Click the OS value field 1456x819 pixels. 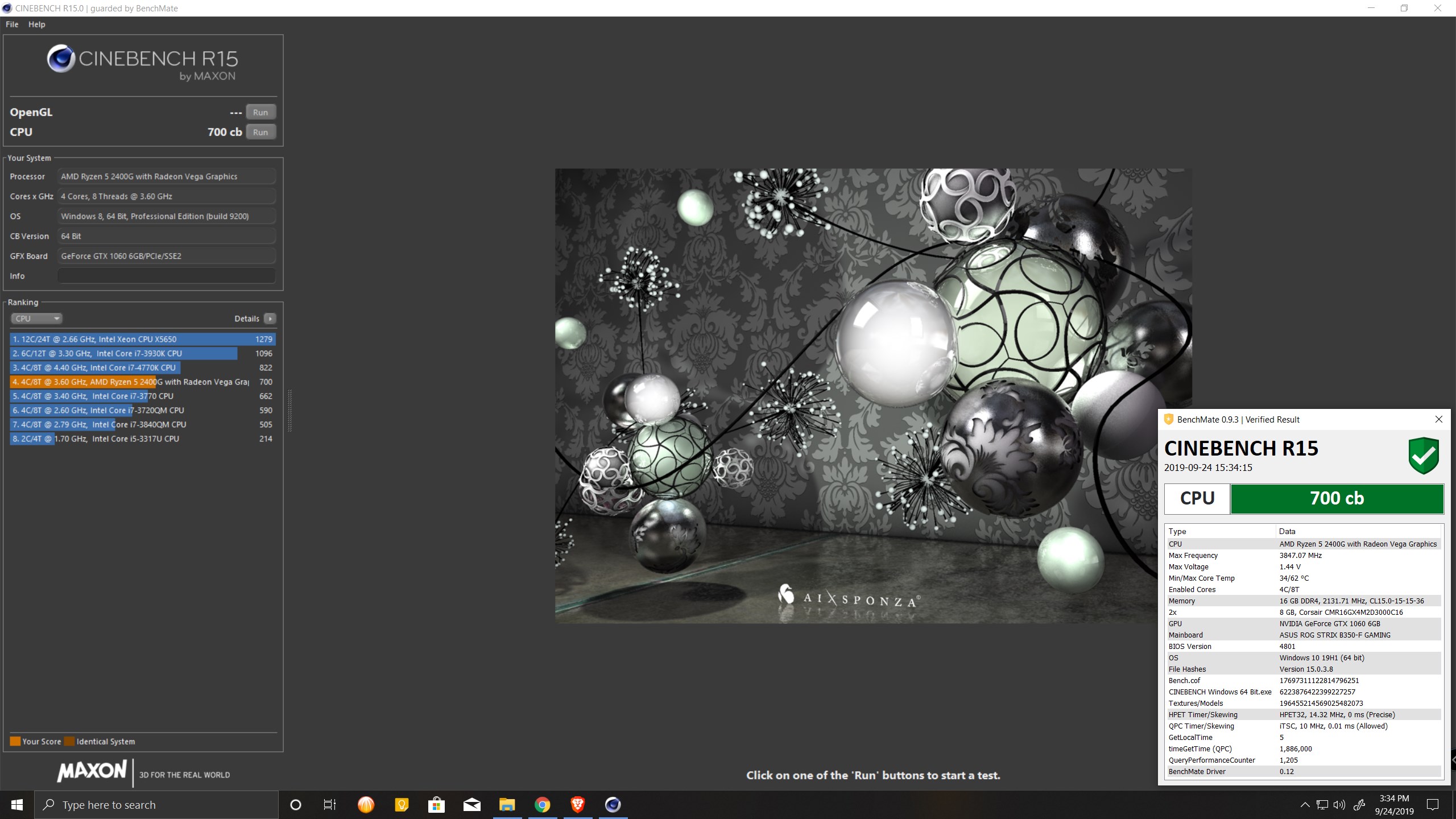click(167, 216)
